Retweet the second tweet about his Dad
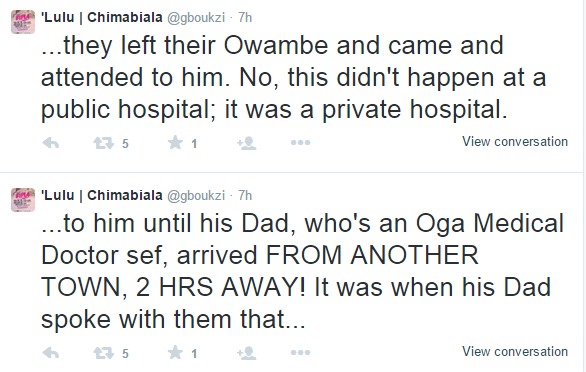 [x=104, y=353]
